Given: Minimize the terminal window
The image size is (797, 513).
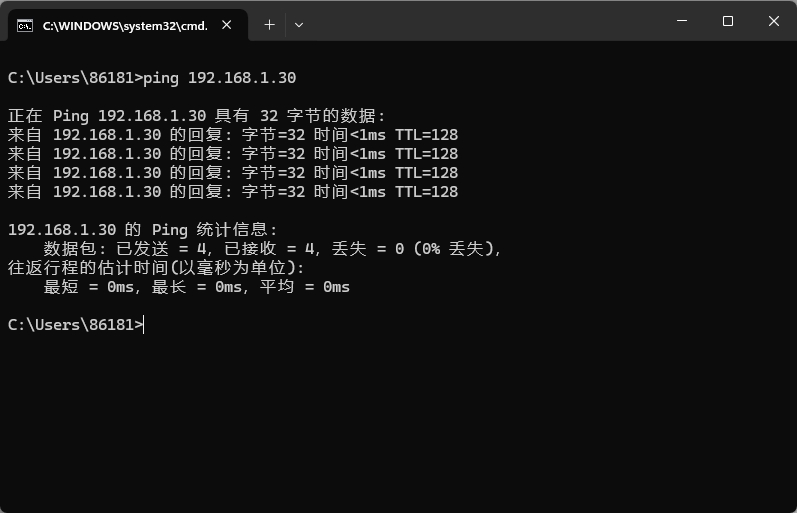Looking at the screenshot, I should (682, 21).
